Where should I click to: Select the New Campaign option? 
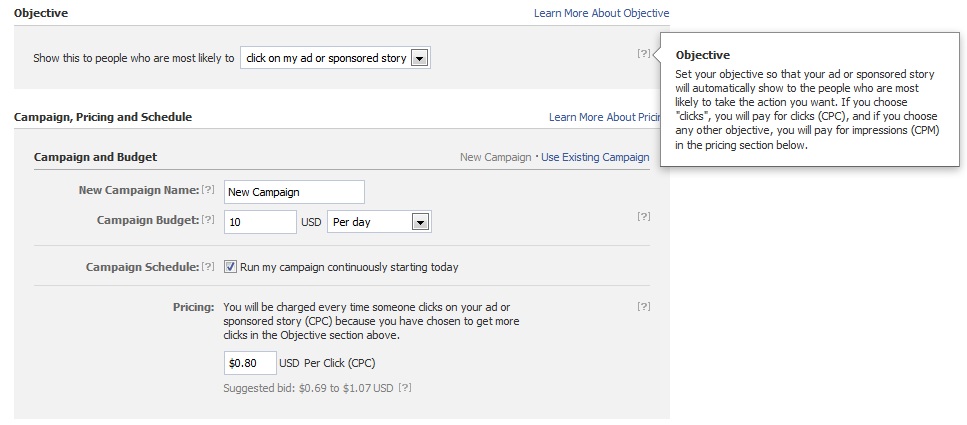pyautogui.click(x=495, y=157)
